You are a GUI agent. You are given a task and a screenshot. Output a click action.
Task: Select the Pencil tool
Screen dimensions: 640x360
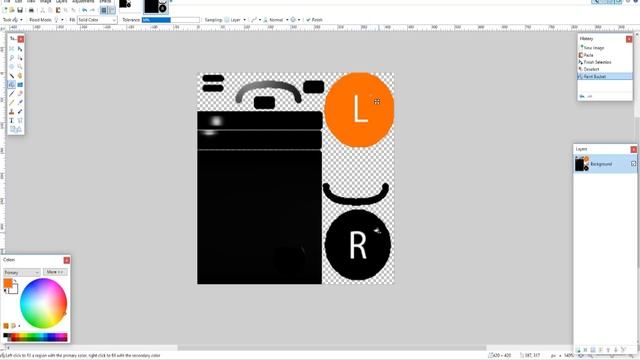11,102
